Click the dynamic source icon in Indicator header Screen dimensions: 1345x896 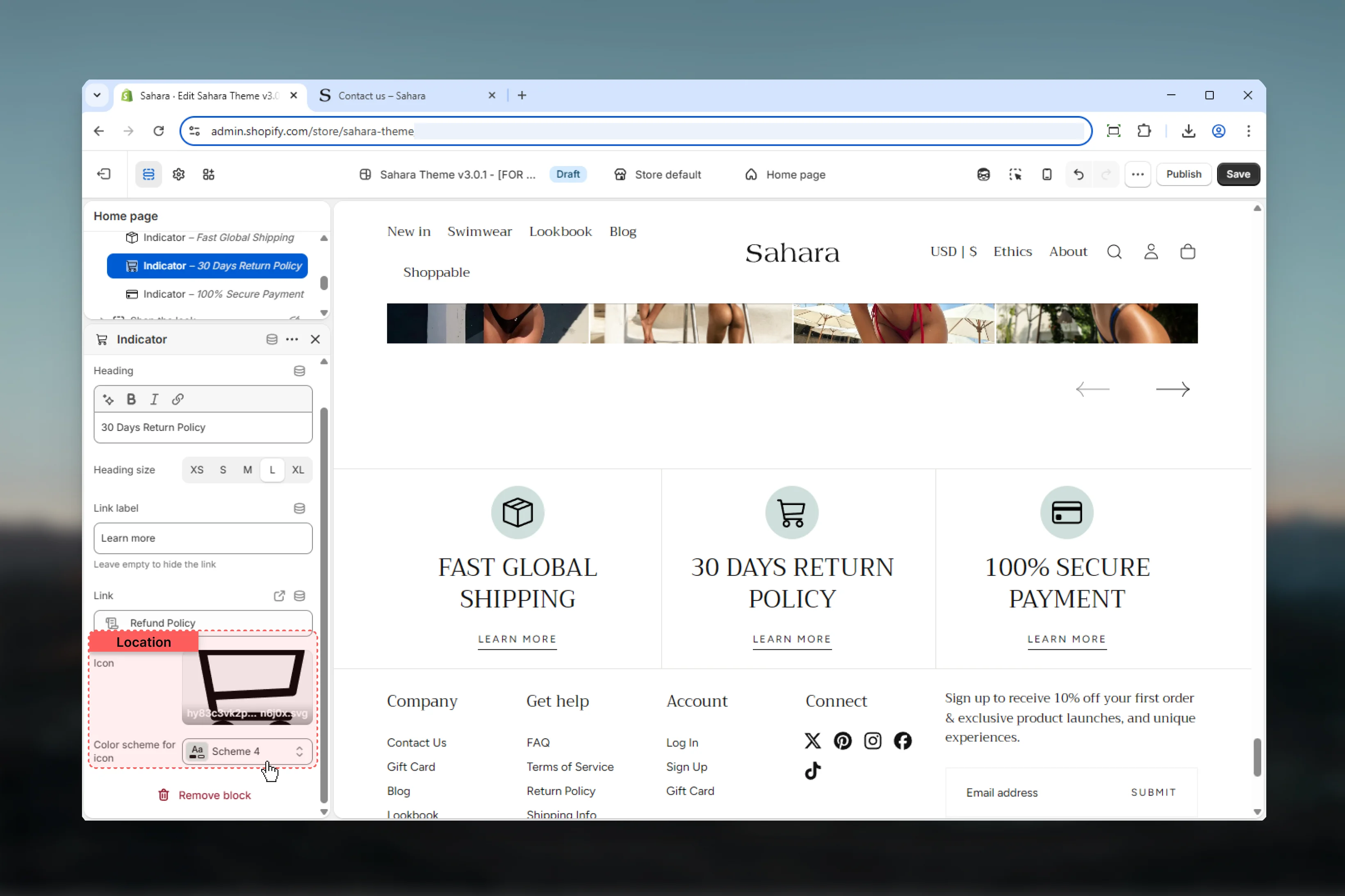[271, 339]
